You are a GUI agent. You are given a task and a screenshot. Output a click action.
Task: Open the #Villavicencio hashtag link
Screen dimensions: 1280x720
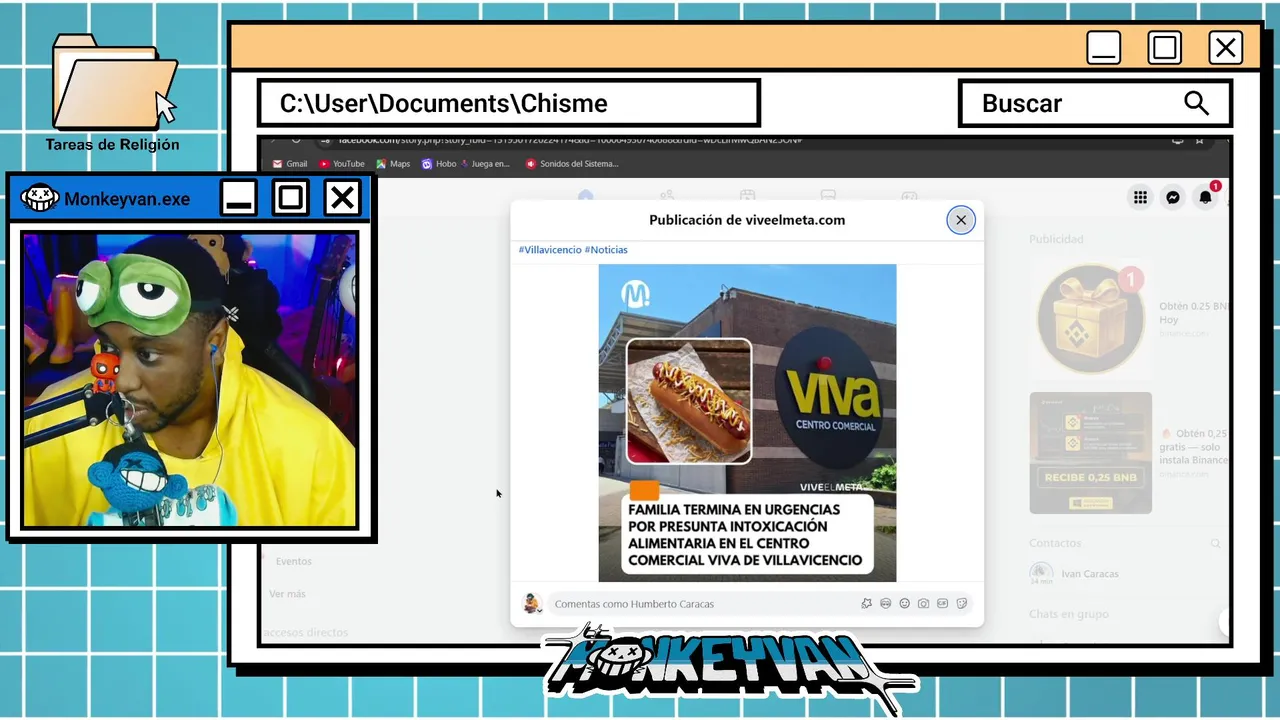tap(550, 250)
